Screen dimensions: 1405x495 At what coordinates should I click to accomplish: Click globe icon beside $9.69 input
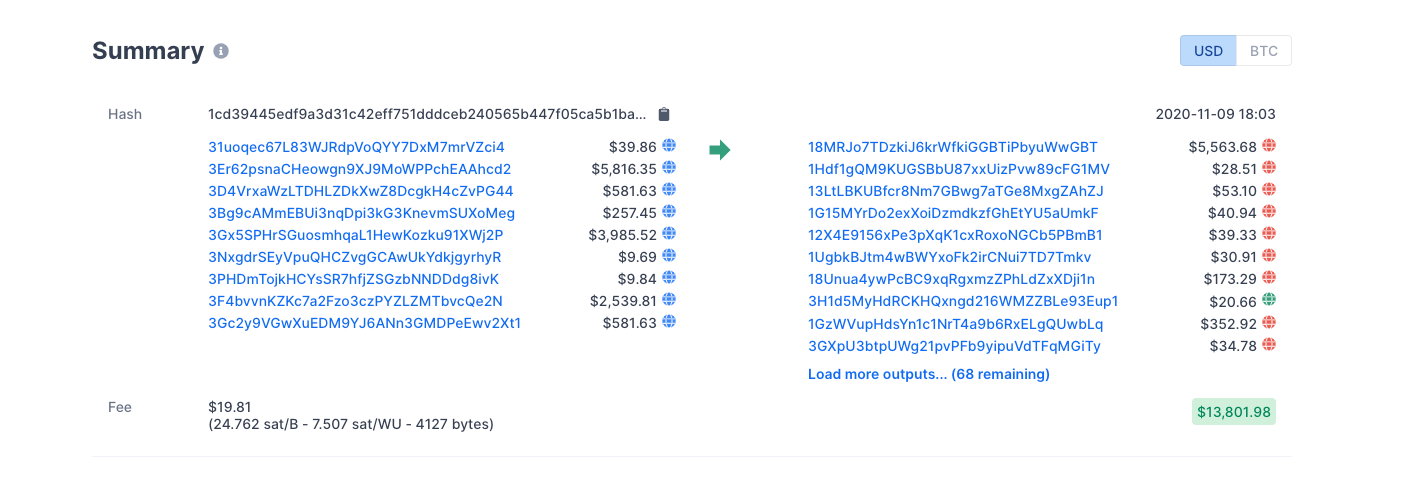tap(670, 256)
